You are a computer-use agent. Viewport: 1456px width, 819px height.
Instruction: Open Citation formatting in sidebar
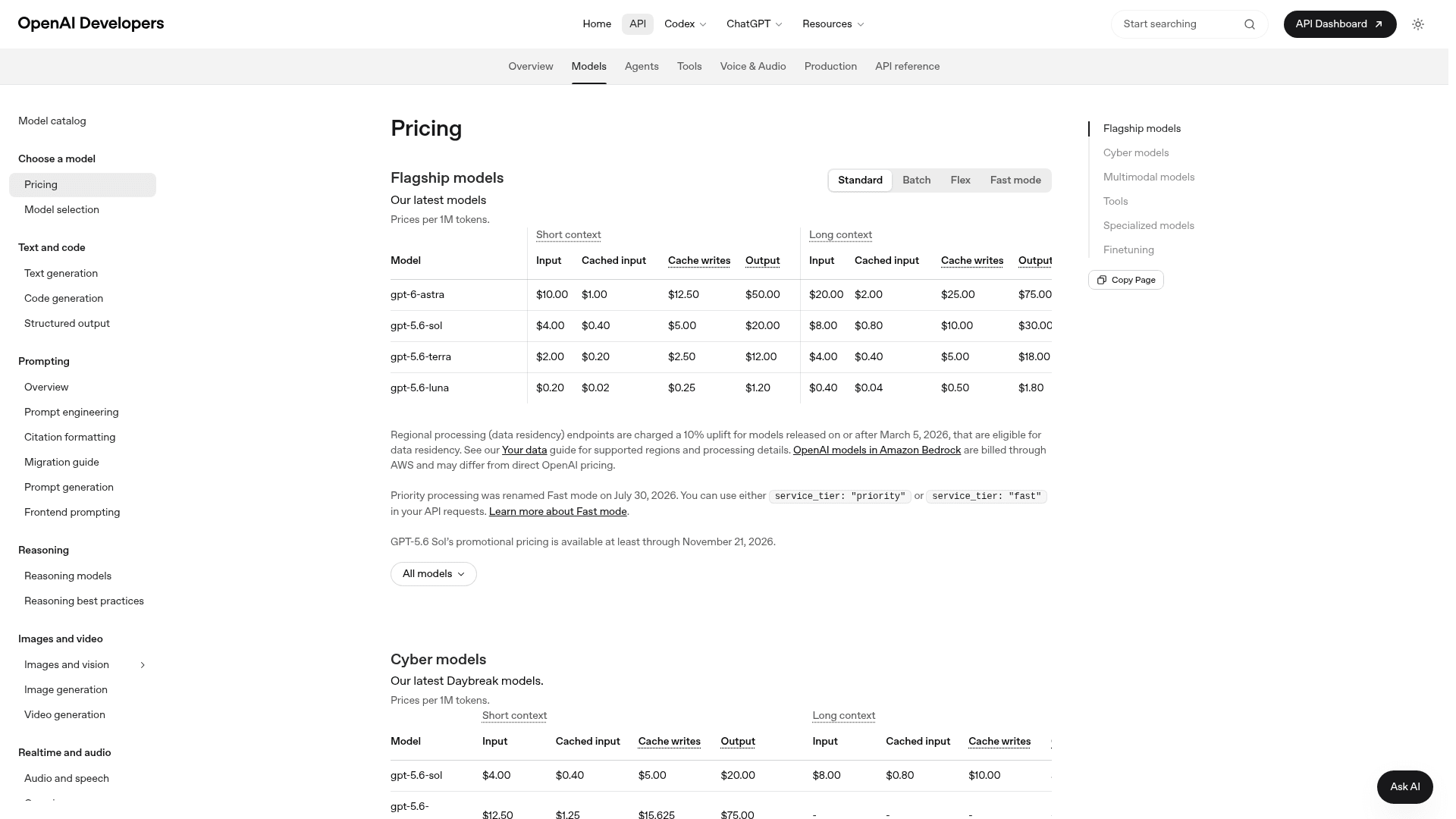[70, 438]
